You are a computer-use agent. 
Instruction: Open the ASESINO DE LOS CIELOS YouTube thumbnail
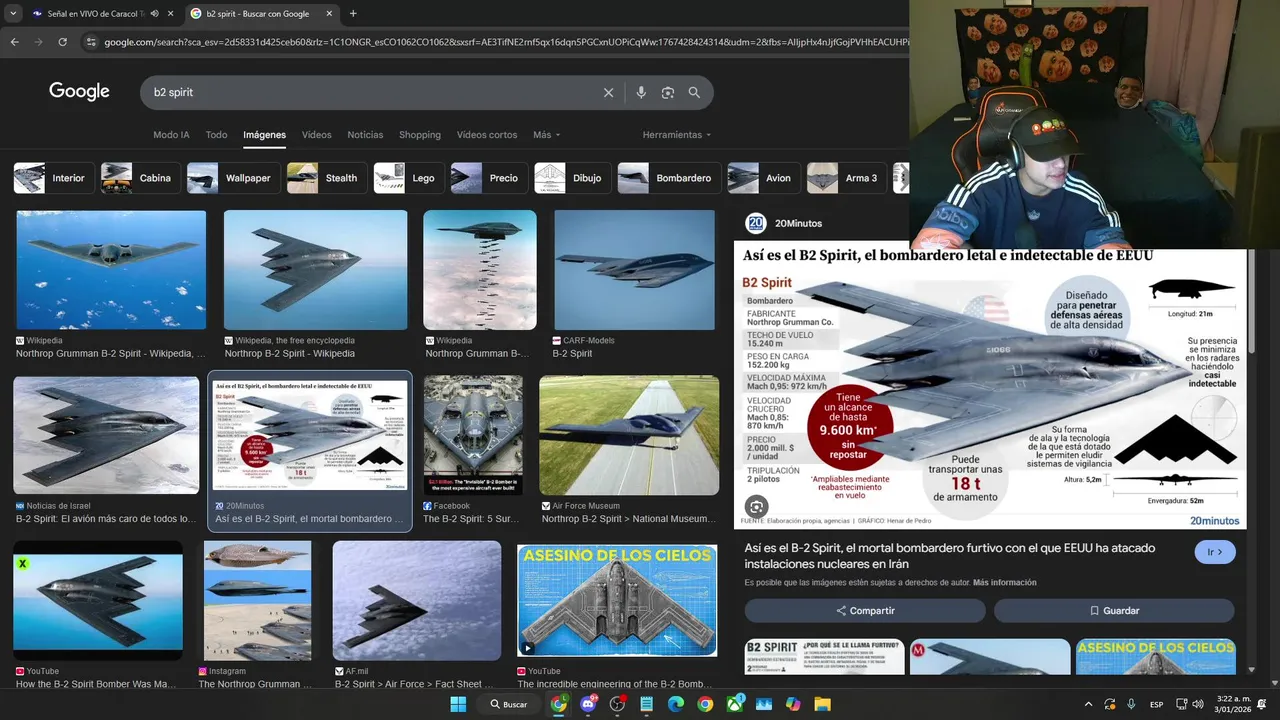(617, 600)
